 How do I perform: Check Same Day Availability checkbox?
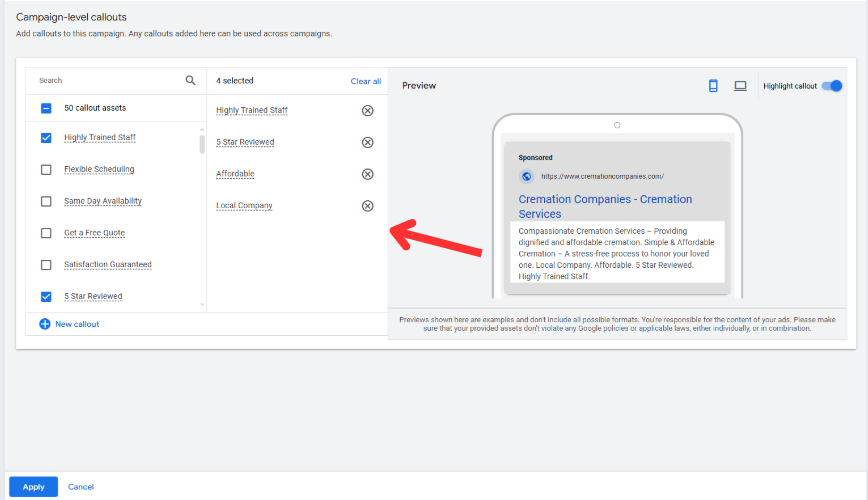click(x=46, y=201)
